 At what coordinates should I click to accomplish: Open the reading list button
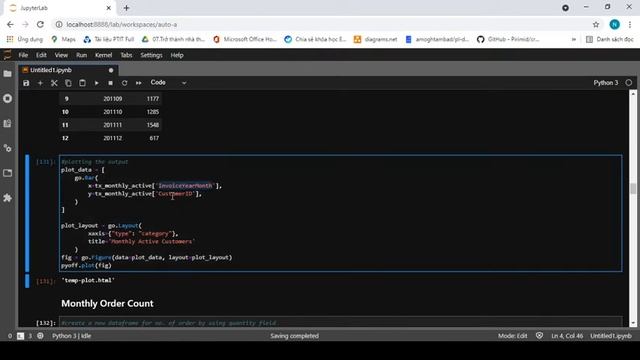coord(610,39)
